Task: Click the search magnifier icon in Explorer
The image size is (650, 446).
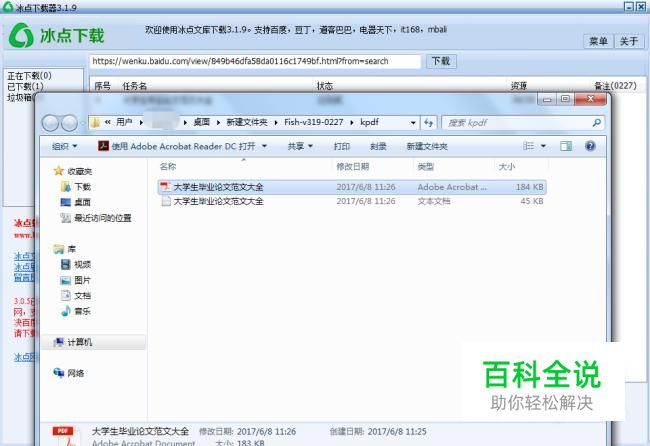Action: (597, 122)
